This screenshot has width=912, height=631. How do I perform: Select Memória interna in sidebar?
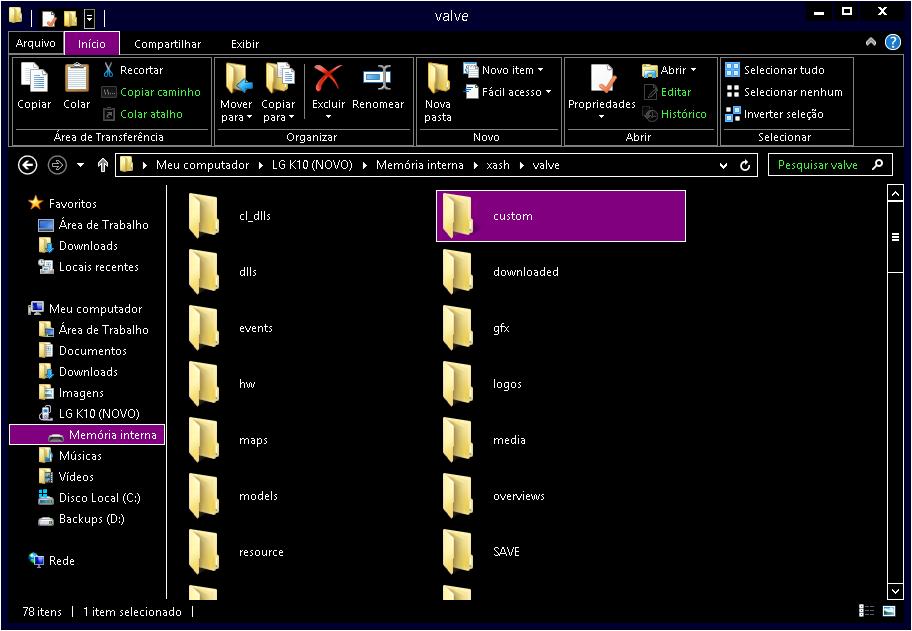point(87,435)
